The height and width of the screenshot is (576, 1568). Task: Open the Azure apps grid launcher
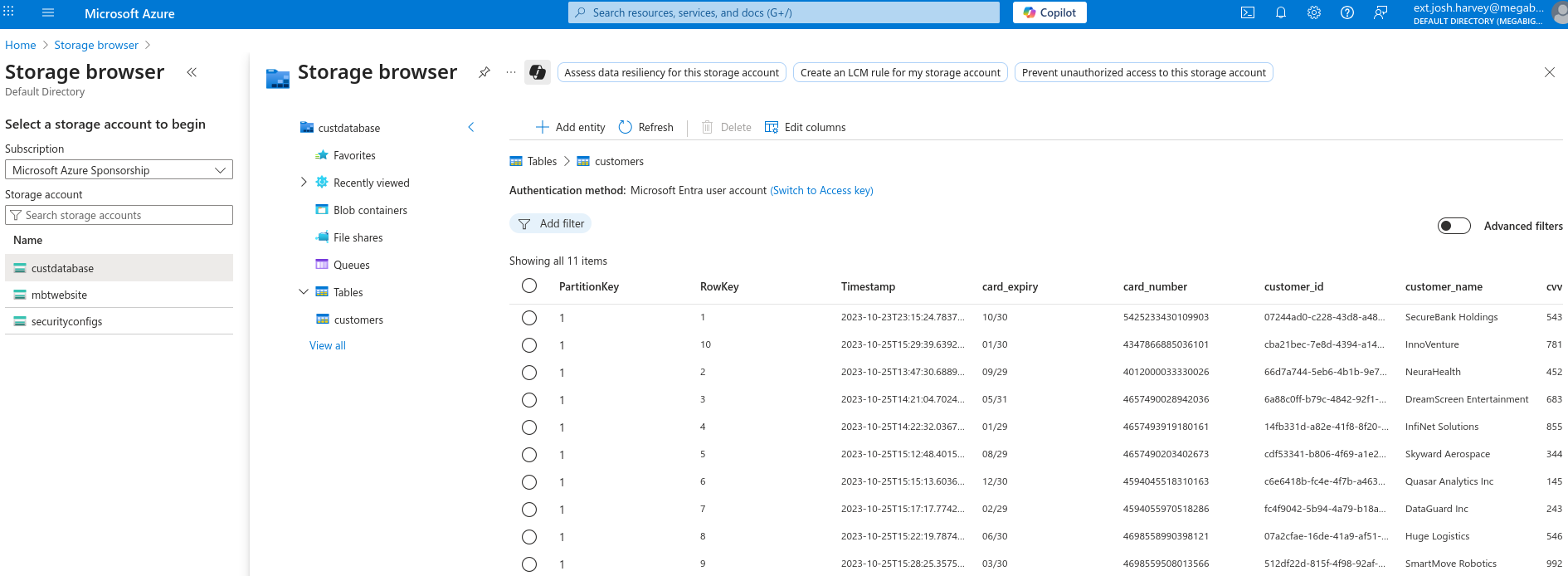tap(9, 12)
